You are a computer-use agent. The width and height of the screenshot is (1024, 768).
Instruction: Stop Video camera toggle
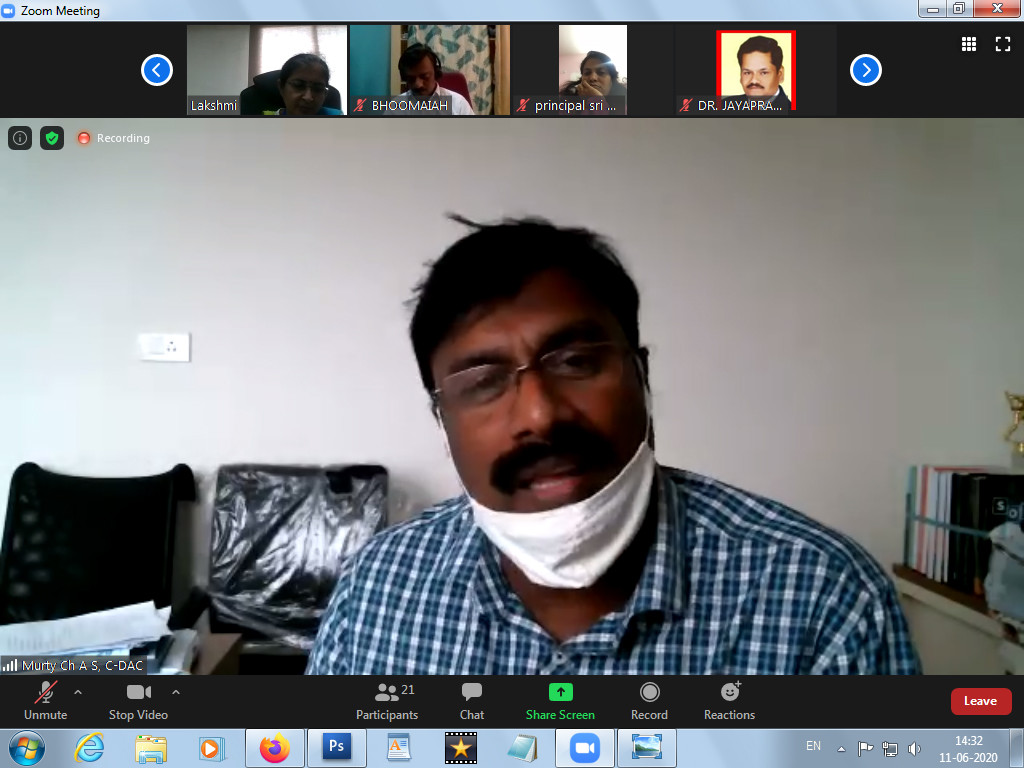click(138, 701)
